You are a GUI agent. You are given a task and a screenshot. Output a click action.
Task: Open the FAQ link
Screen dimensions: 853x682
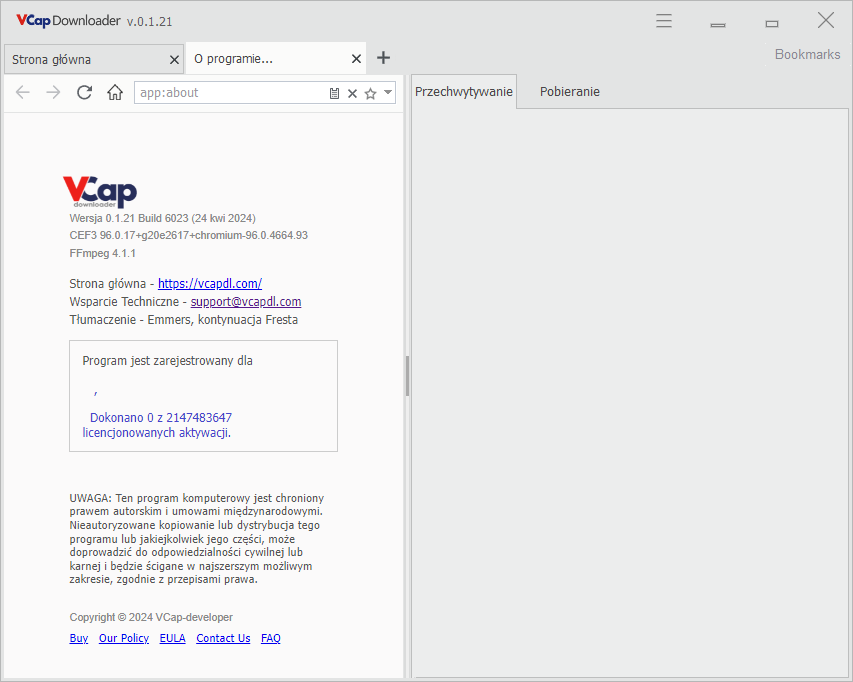coord(270,638)
